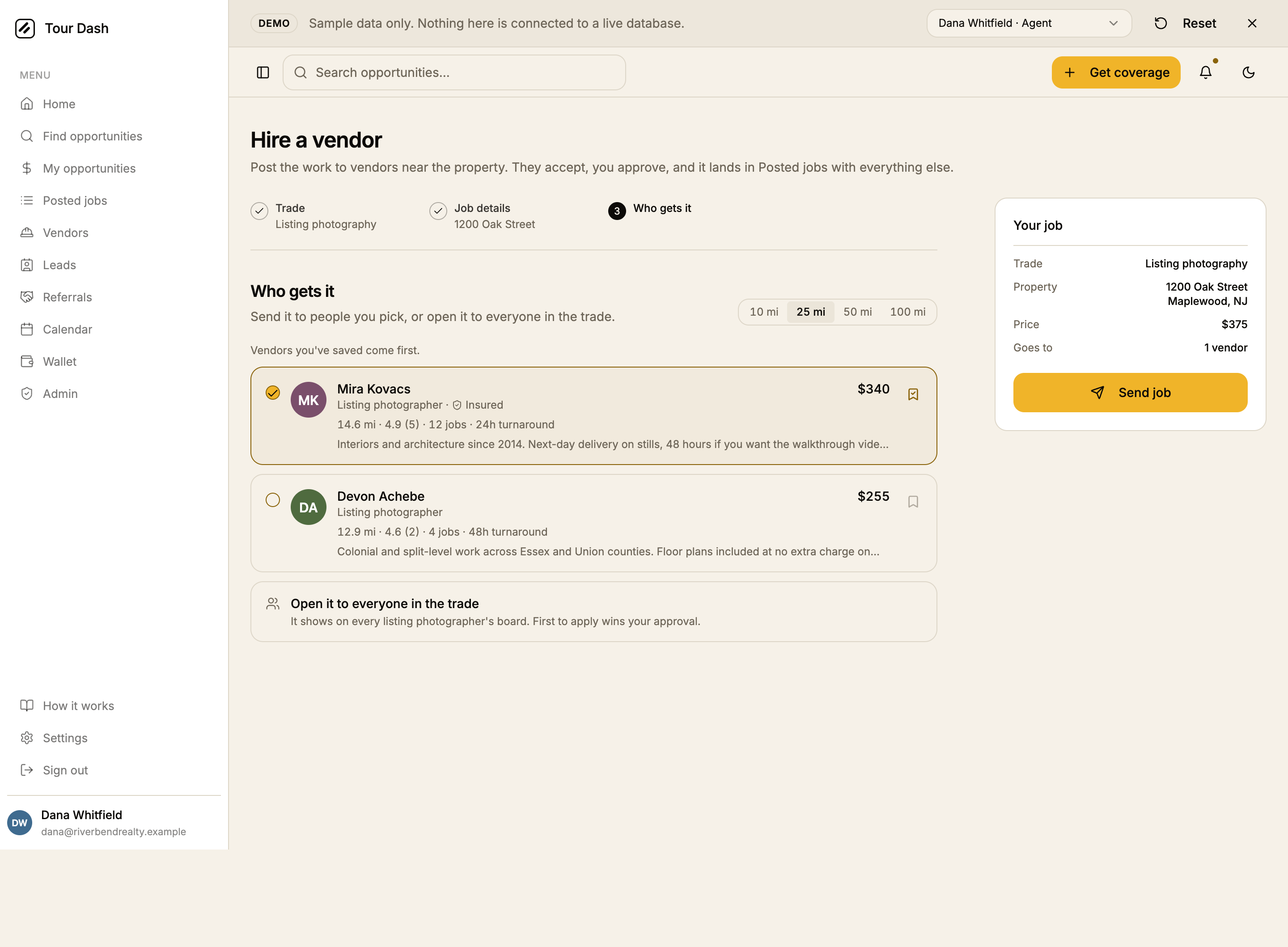The image size is (1288, 947).
Task: Bookmark Devon Achebe as saved vendor
Action: 913,502
